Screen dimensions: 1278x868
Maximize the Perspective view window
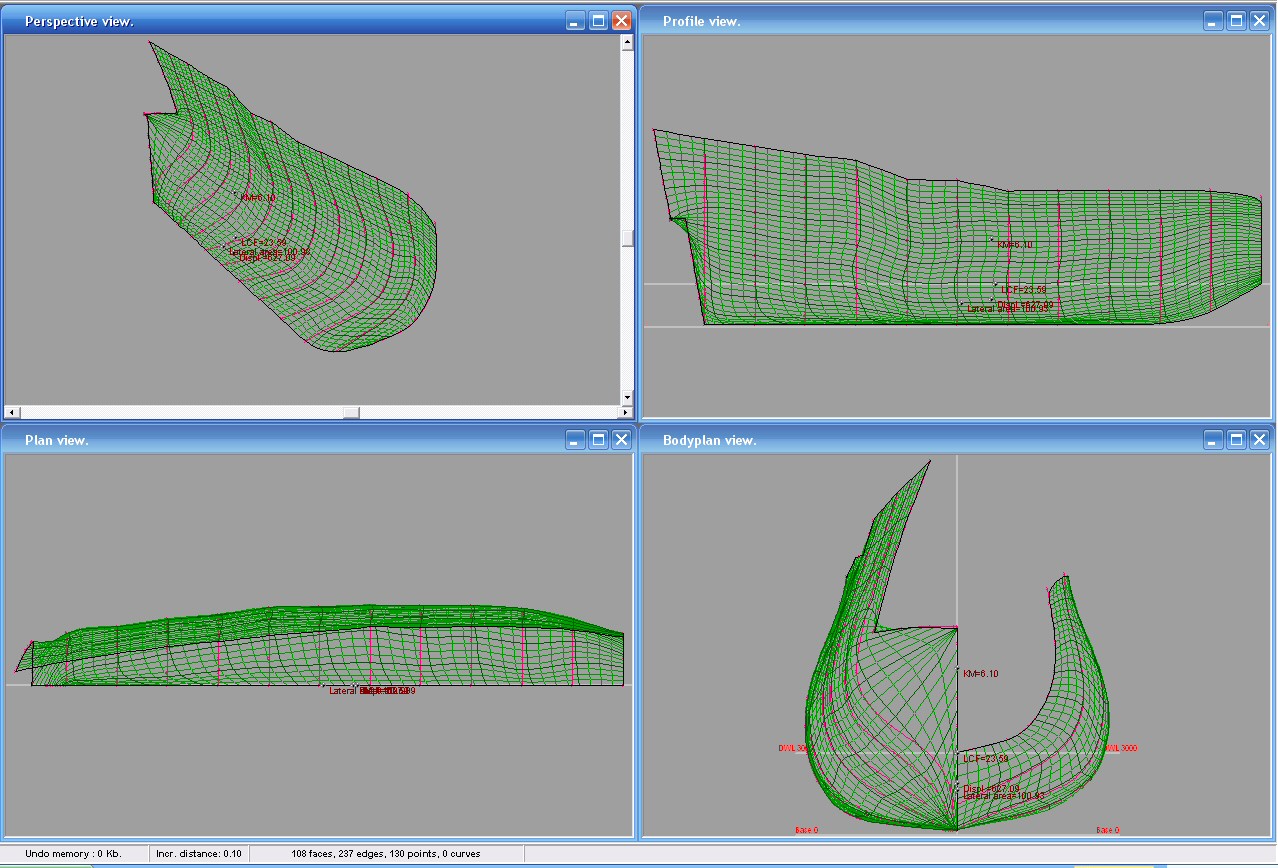(598, 20)
